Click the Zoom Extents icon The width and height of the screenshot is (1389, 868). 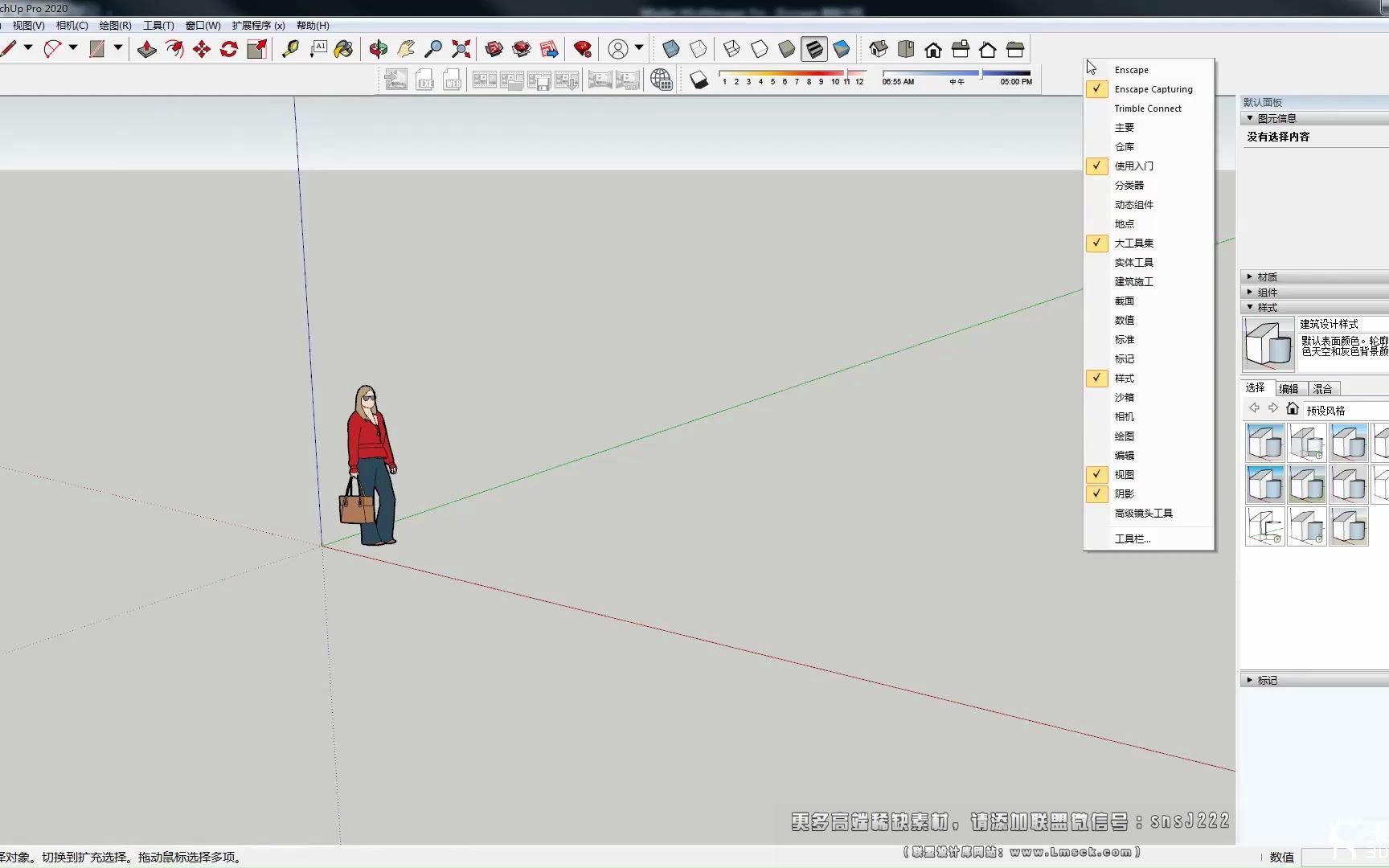(x=461, y=50)
